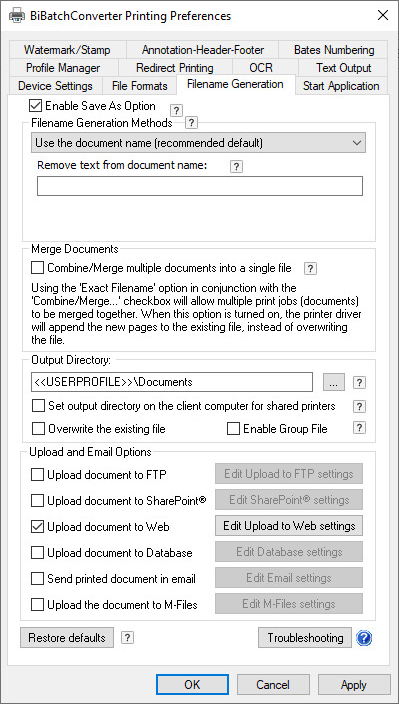Click the Remove text from document name field
The height and width of the screenshot is (704, 399).
tap(200, 186)
